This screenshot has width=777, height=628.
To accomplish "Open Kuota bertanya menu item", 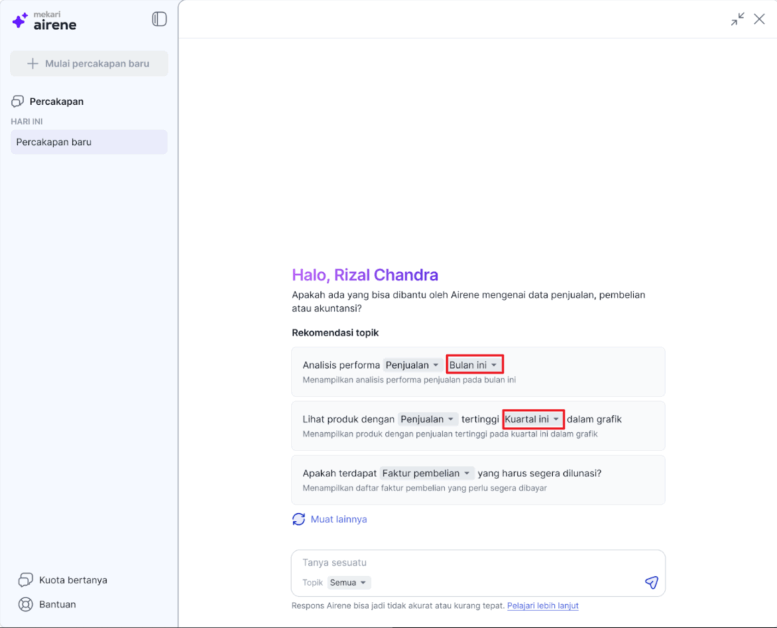I will [x=63, y=580].
